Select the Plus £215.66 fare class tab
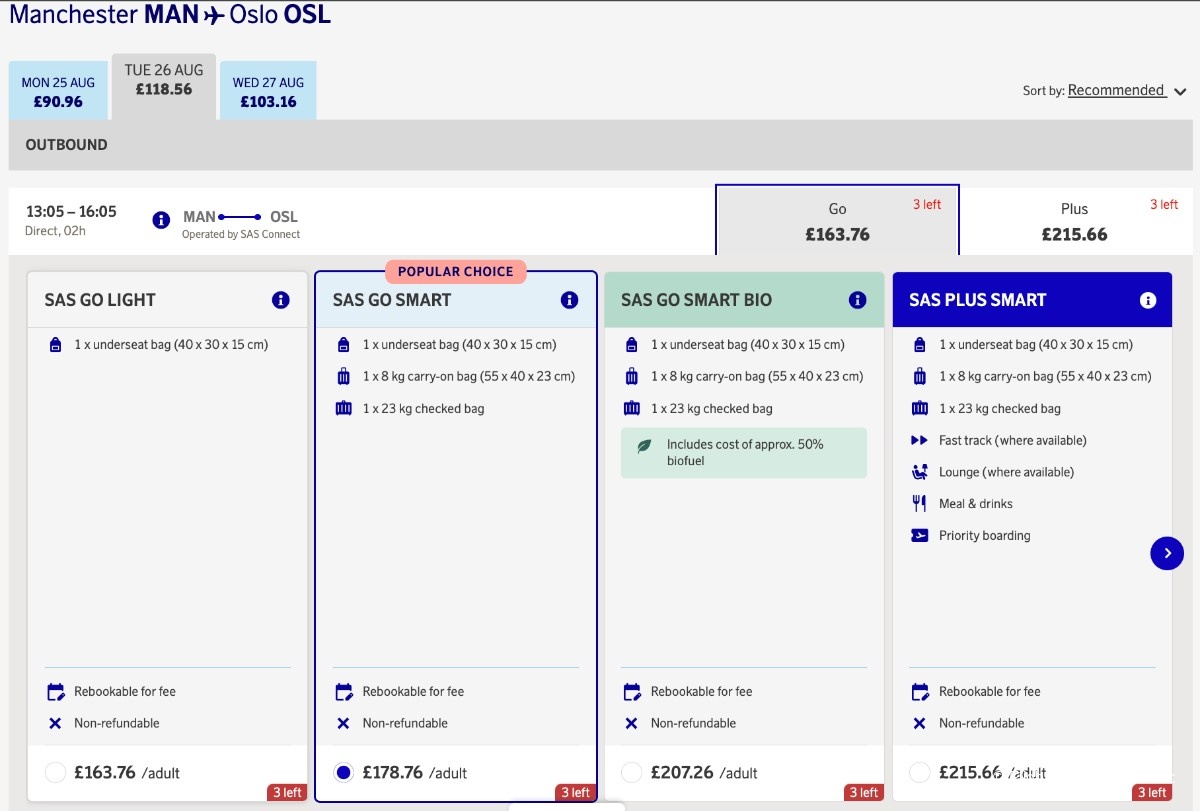 tap(1075, 221)
